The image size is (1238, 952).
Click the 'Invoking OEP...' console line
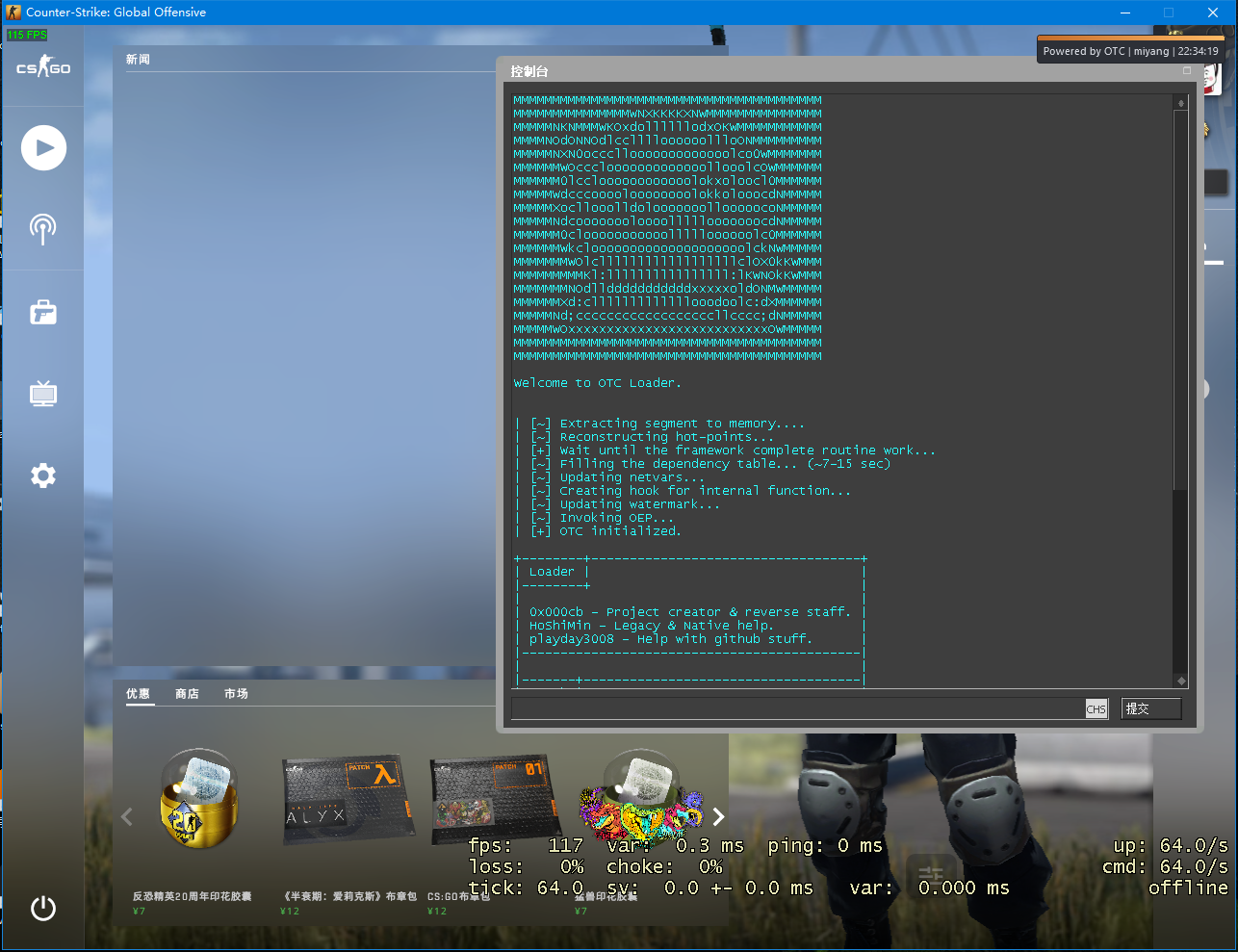coord(616,518)
